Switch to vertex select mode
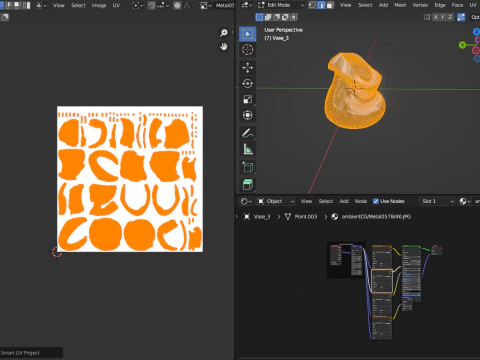 point(312,5)
